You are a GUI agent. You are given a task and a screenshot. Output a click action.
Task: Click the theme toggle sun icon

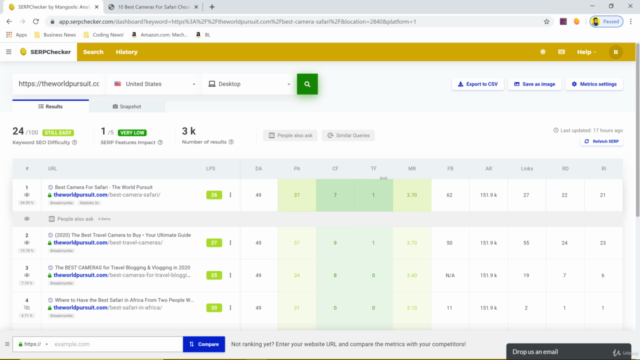pos(543,52)
